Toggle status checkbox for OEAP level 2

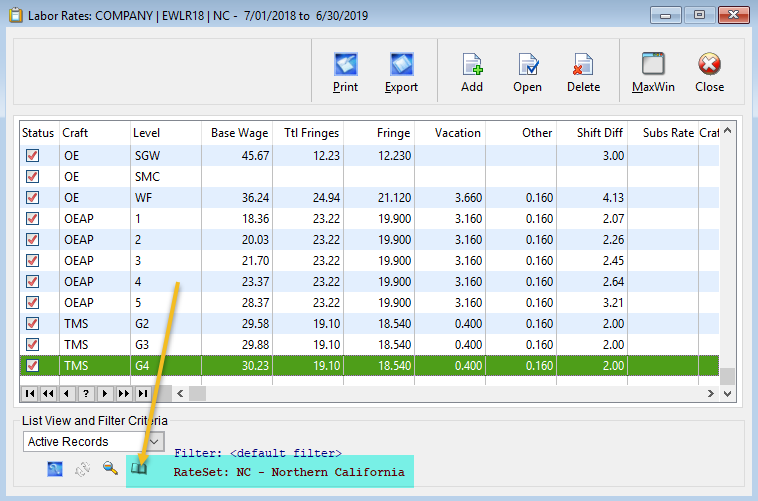pos(32,239)
